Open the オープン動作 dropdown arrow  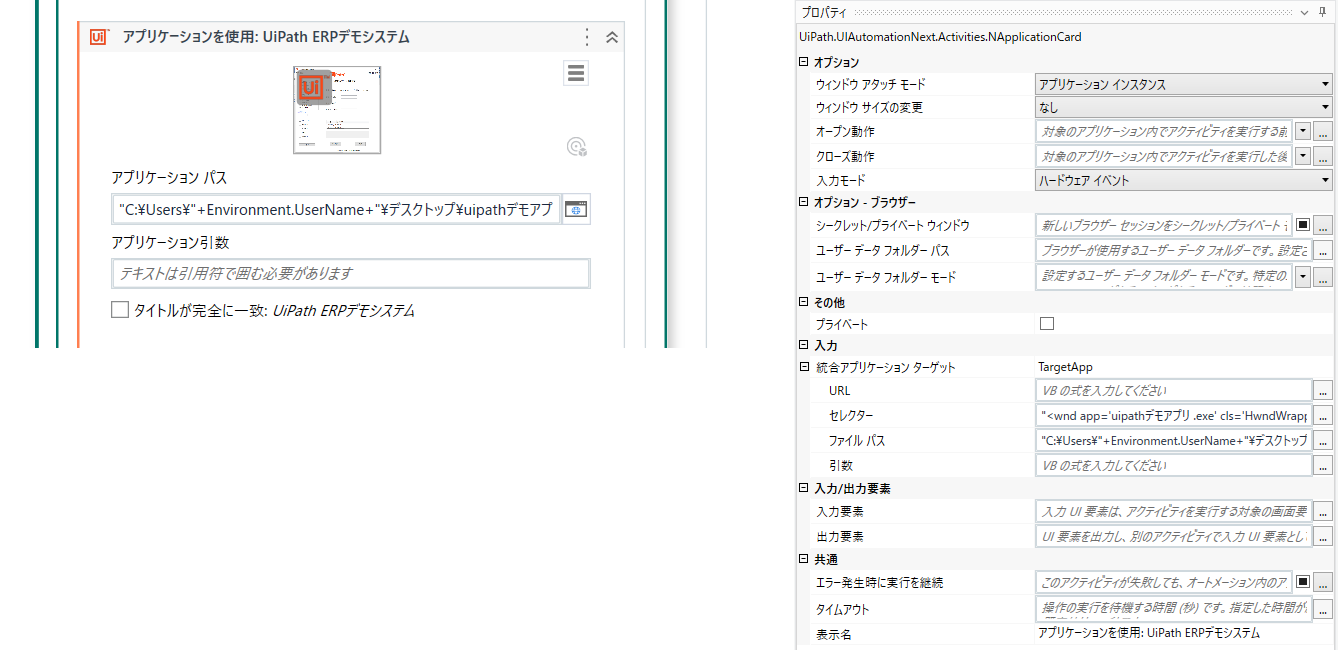(1302, 131)
